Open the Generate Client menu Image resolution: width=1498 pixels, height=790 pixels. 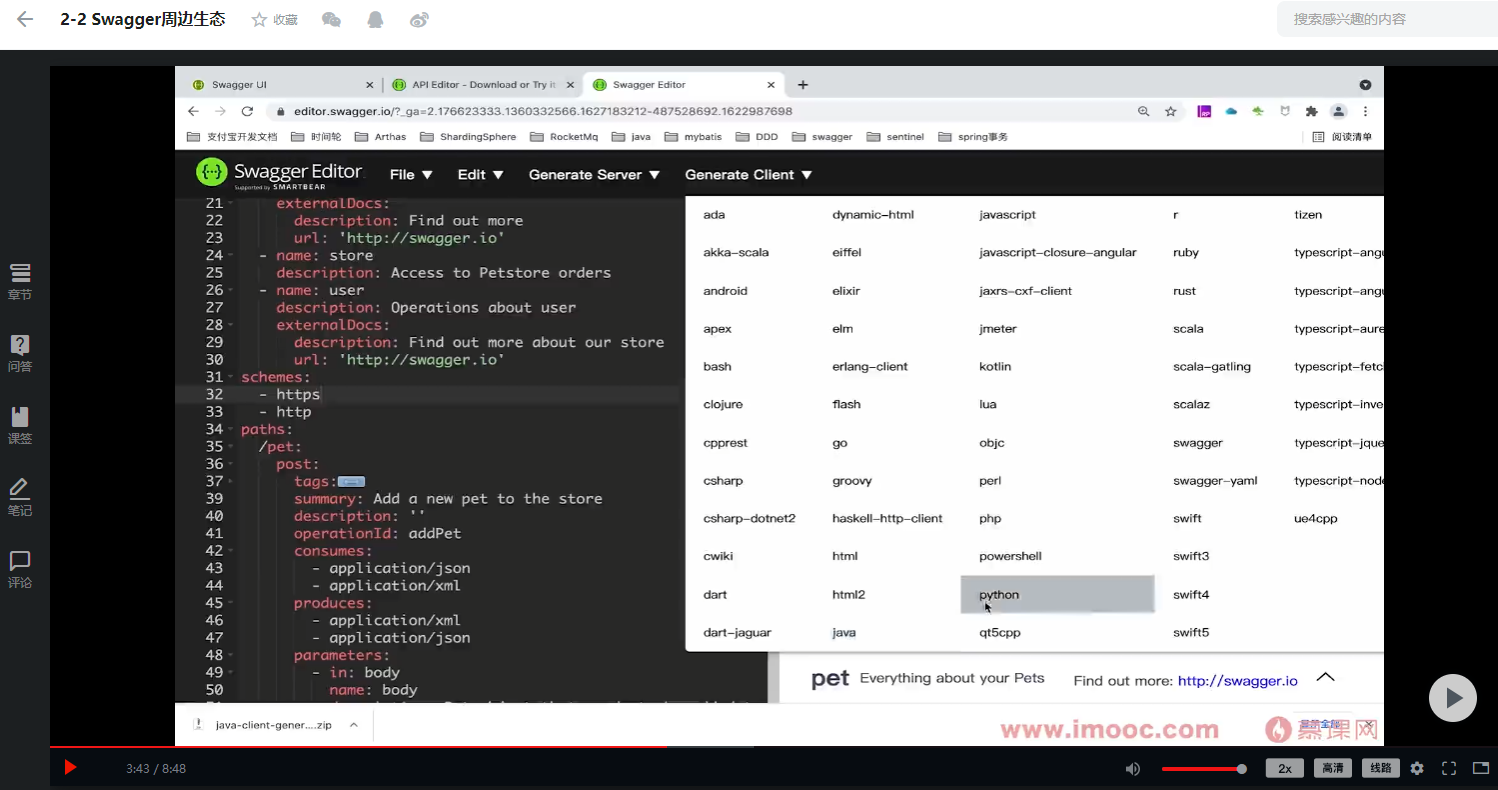pyautogui.click(x=749, y=174)
